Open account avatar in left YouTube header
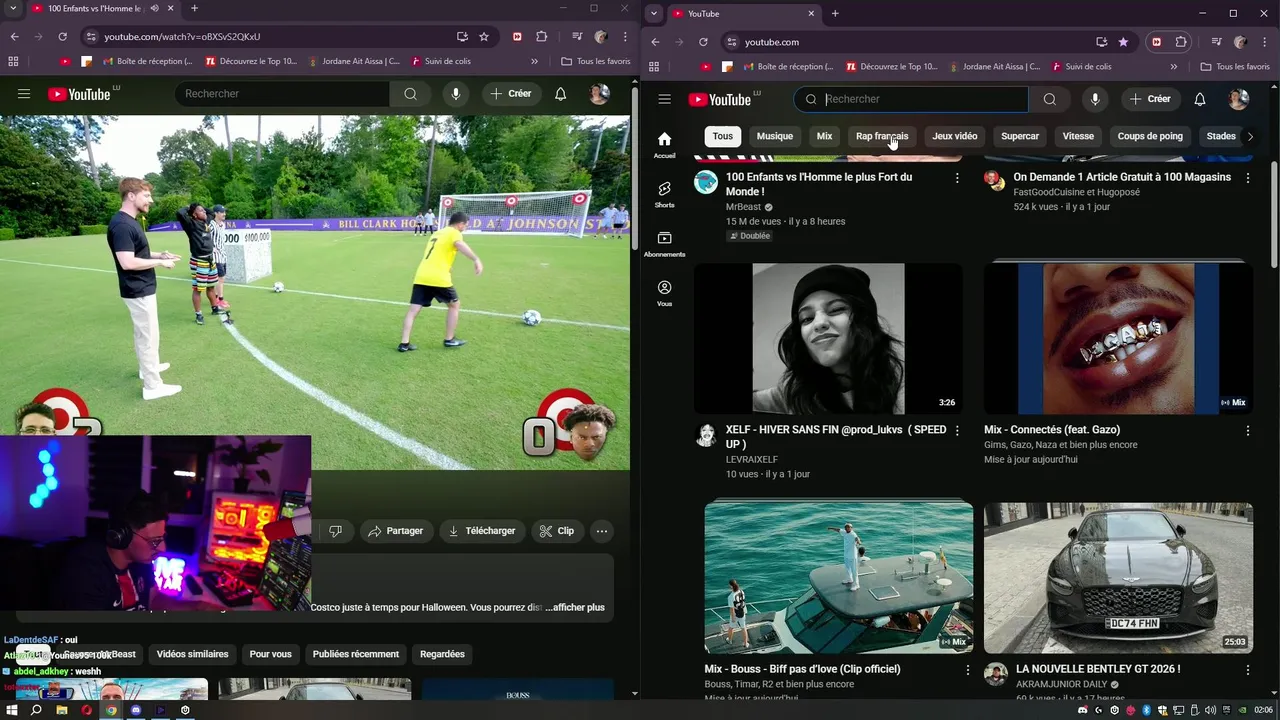 599,94
